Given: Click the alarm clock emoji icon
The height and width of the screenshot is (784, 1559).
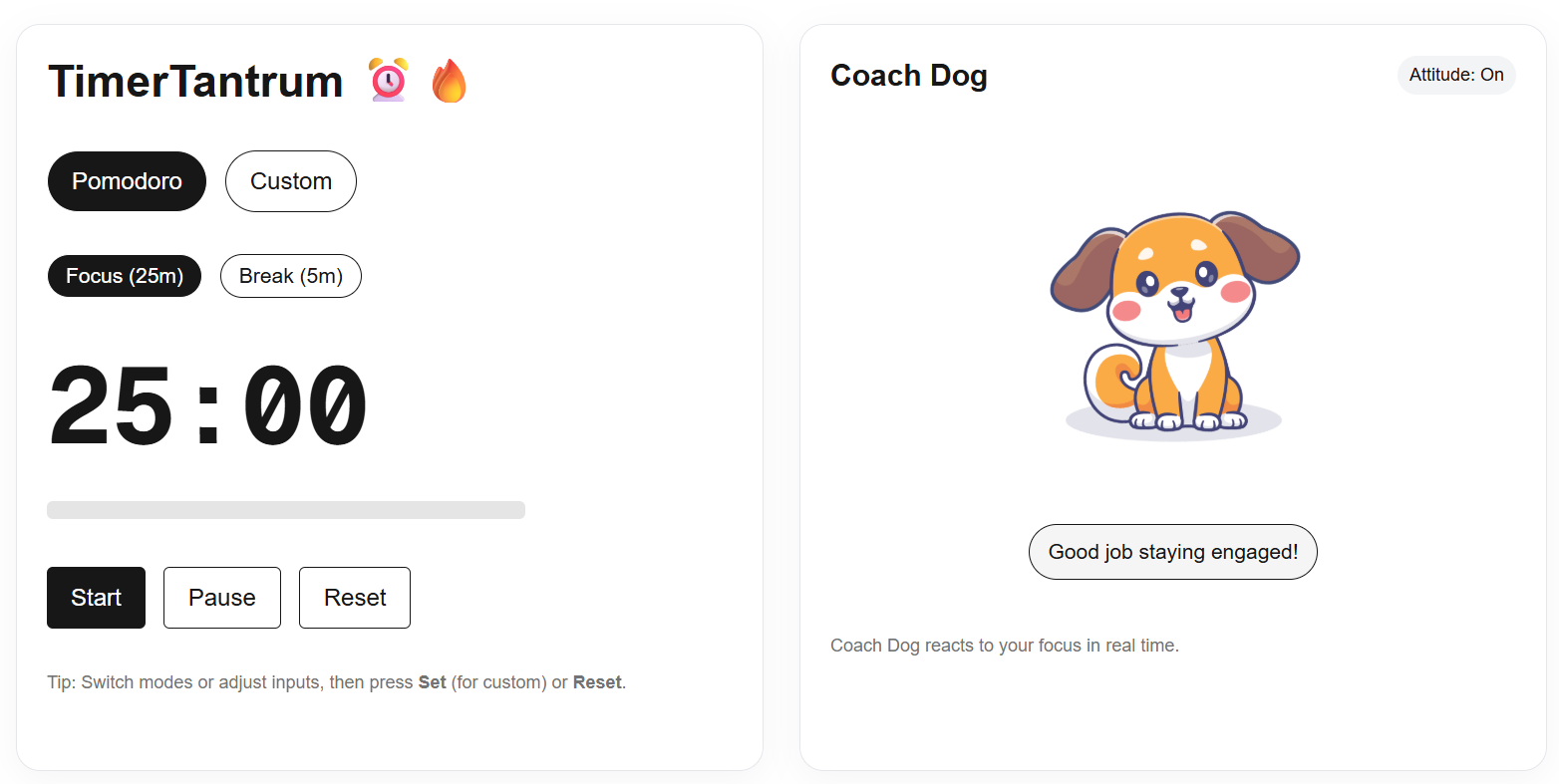Looking at the screenshot, I should tap(388, 81).
